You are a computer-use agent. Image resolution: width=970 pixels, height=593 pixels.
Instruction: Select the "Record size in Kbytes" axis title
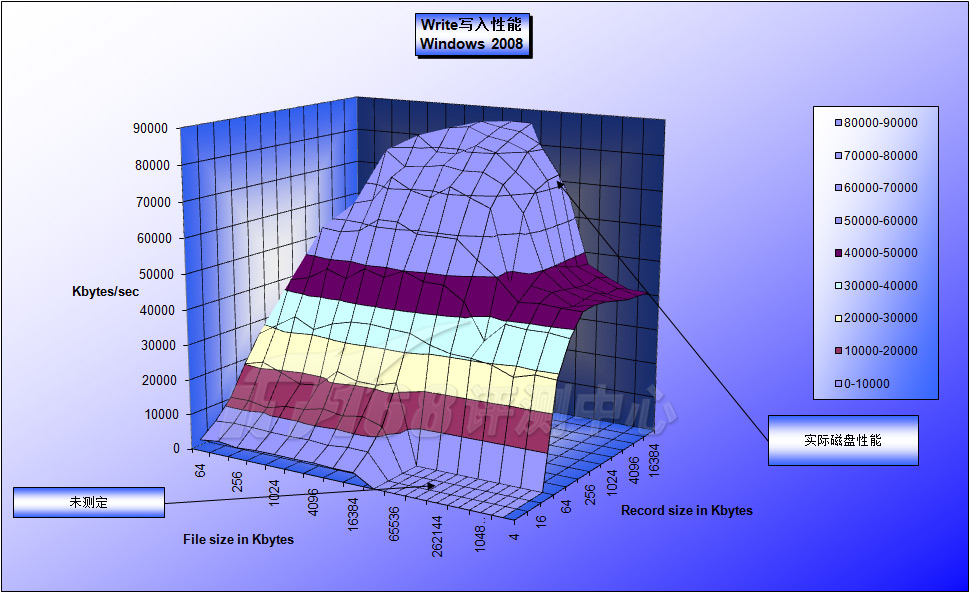[686, 511]
